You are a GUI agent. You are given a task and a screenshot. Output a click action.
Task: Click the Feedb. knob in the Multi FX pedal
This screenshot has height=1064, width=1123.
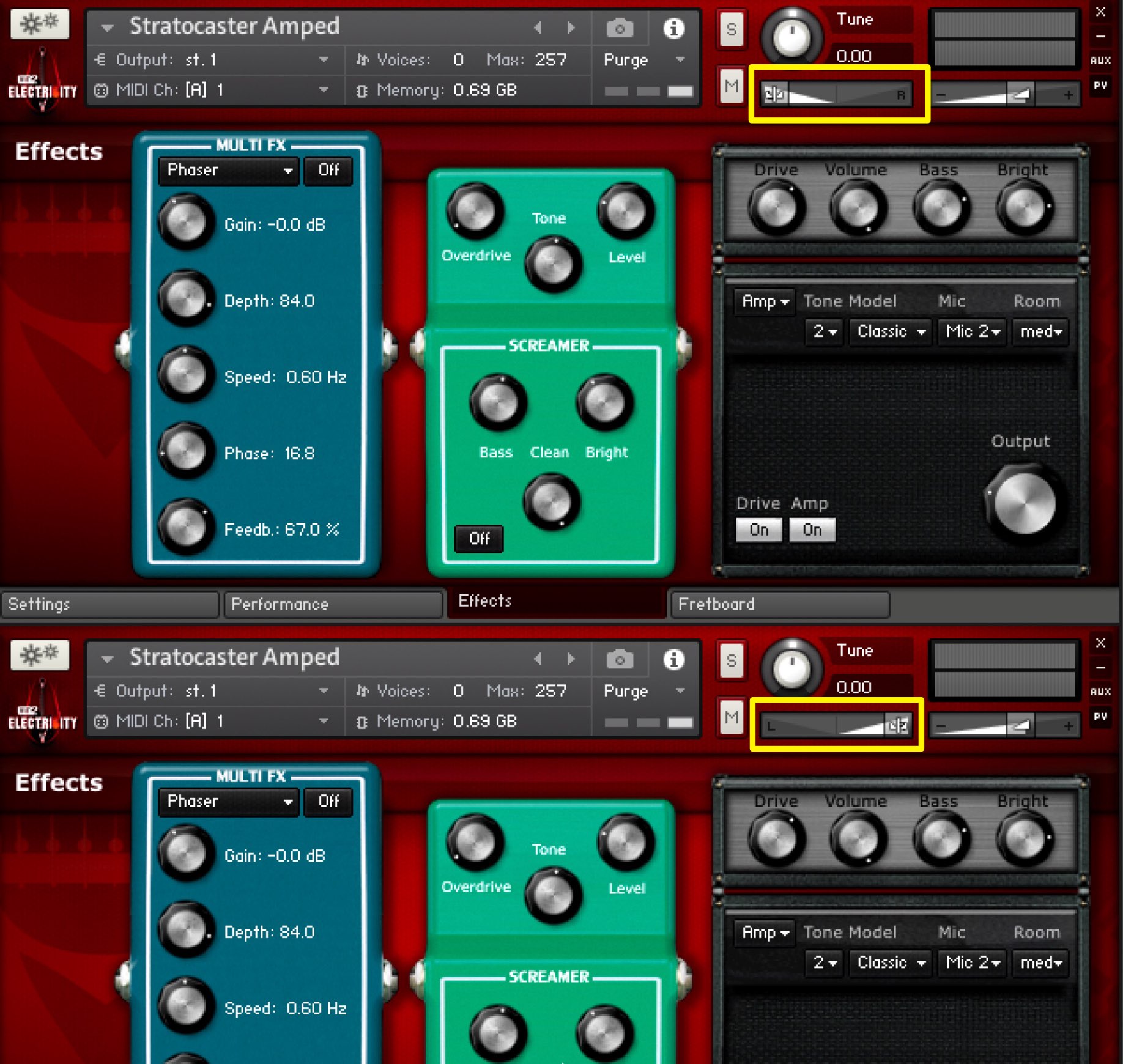[185, 527]
